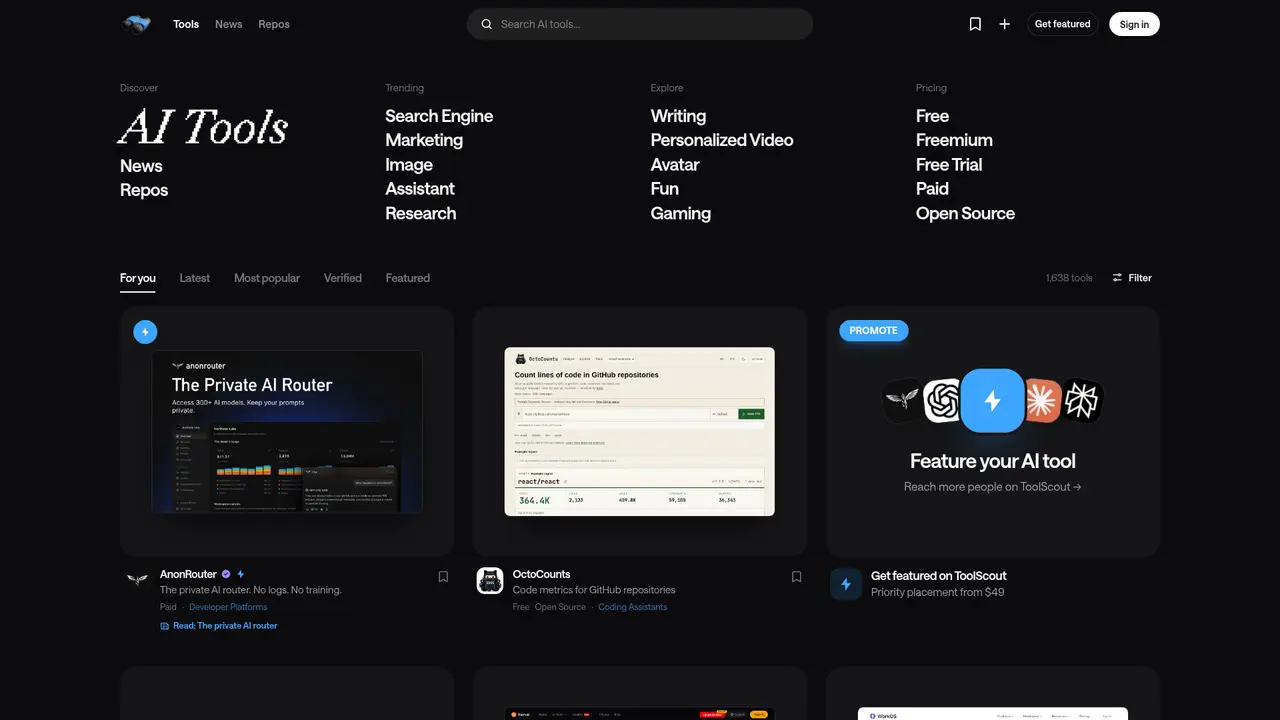Explore the Writing category

[x=678, y=116]
